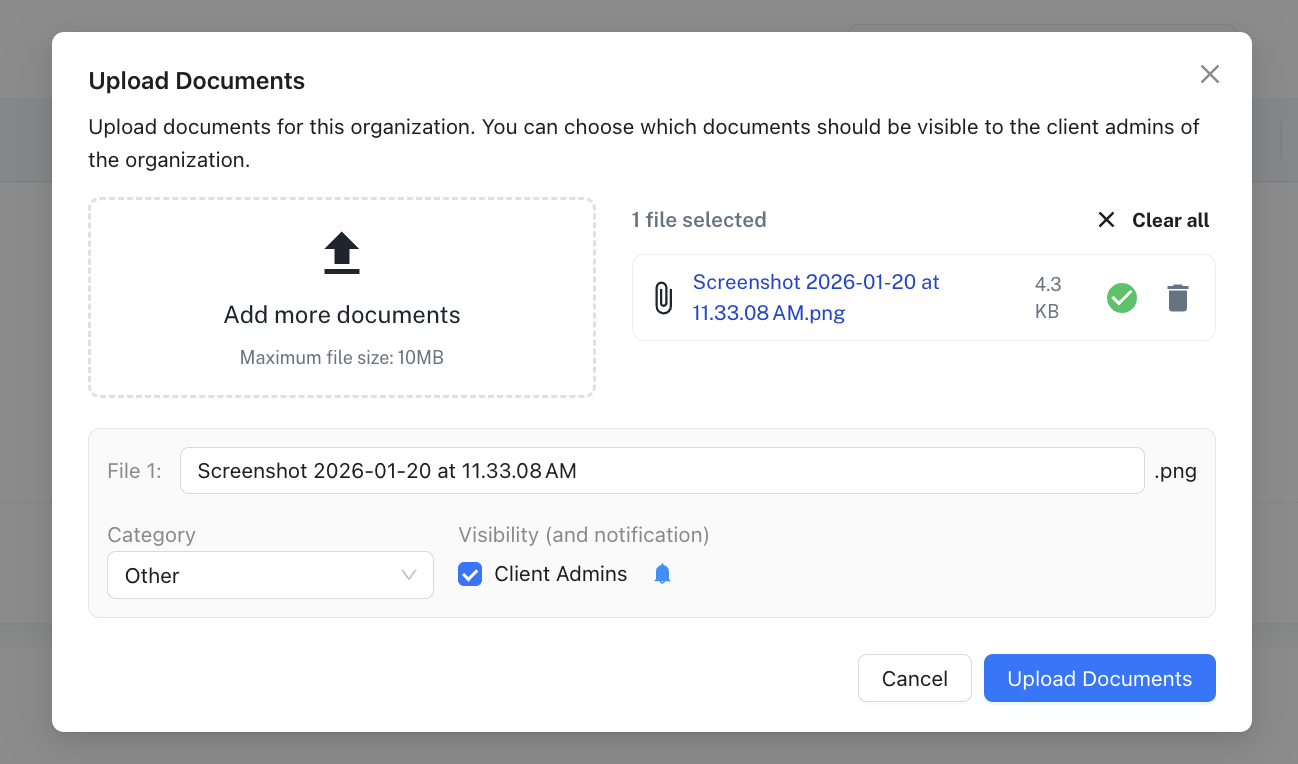
Task: Click the green upload success checkmark
Action: [1122, 298]
